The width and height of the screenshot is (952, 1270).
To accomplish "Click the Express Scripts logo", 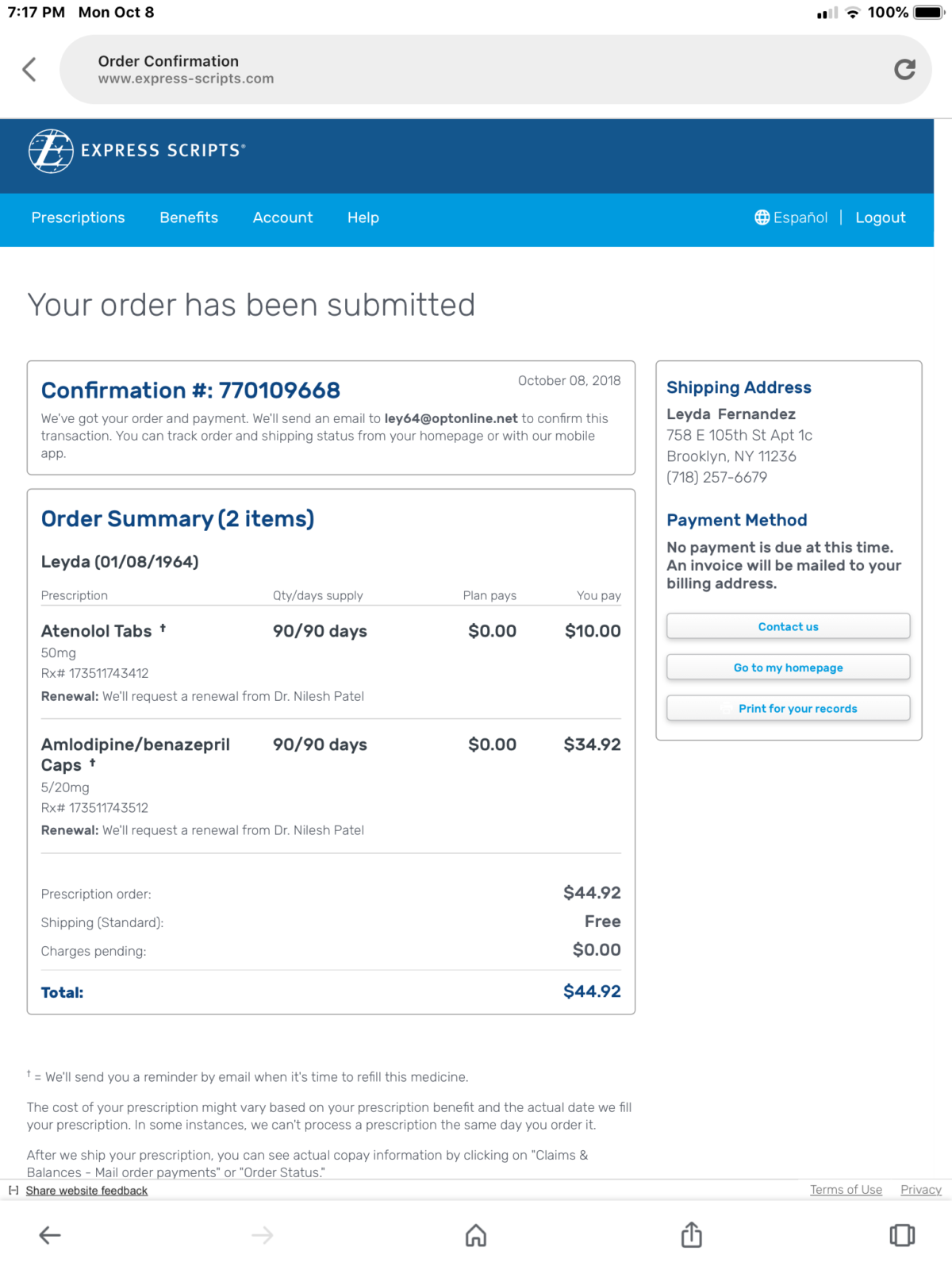I will (136, 151).
